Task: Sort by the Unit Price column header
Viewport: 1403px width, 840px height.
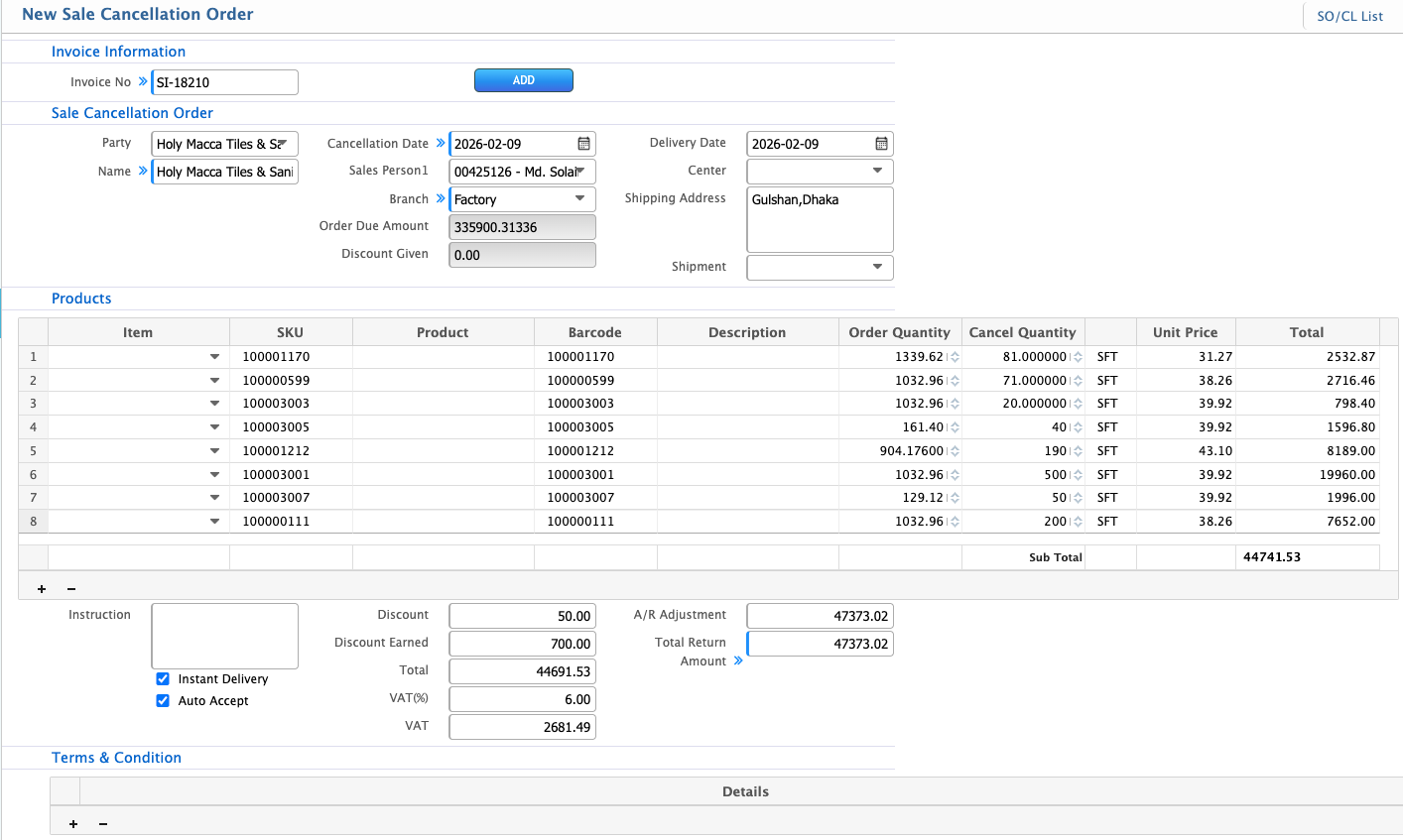Action: click(x=1185, y=332)
